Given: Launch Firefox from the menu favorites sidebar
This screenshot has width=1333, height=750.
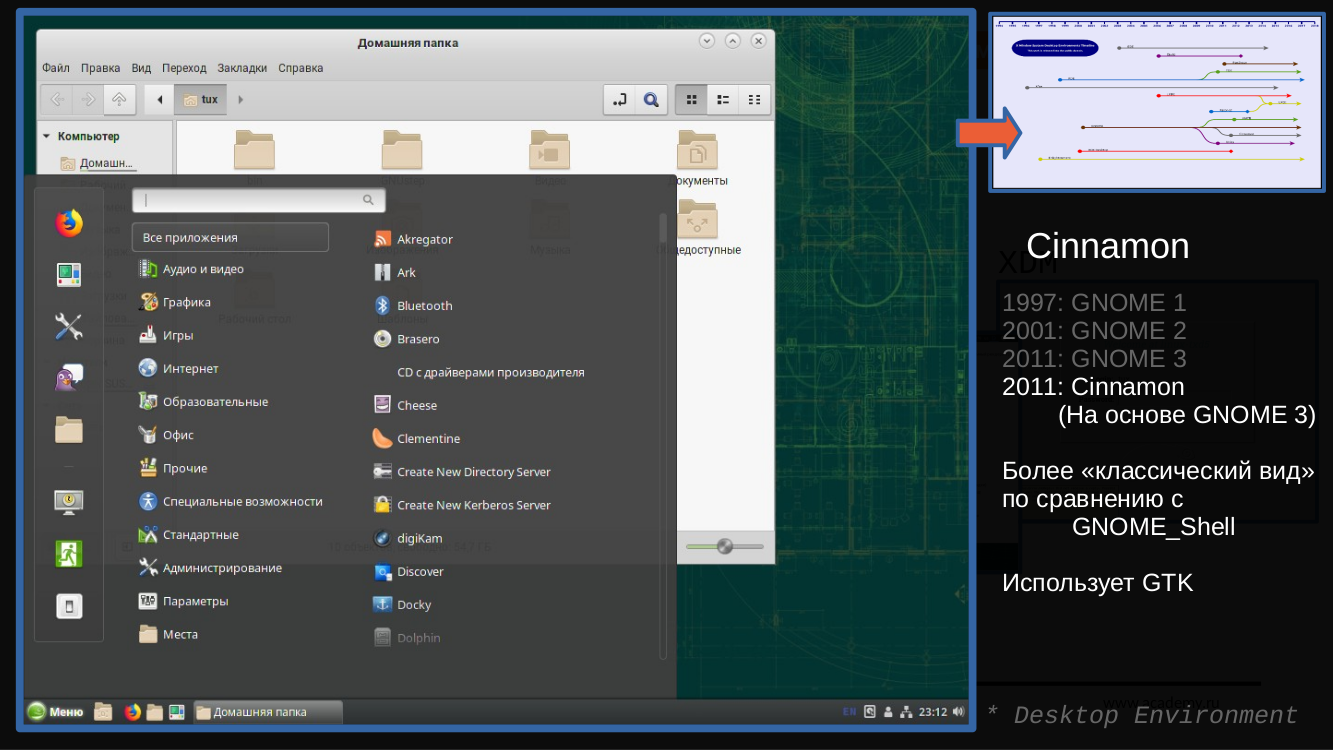Looking at the screenshot, I should 69,223.
